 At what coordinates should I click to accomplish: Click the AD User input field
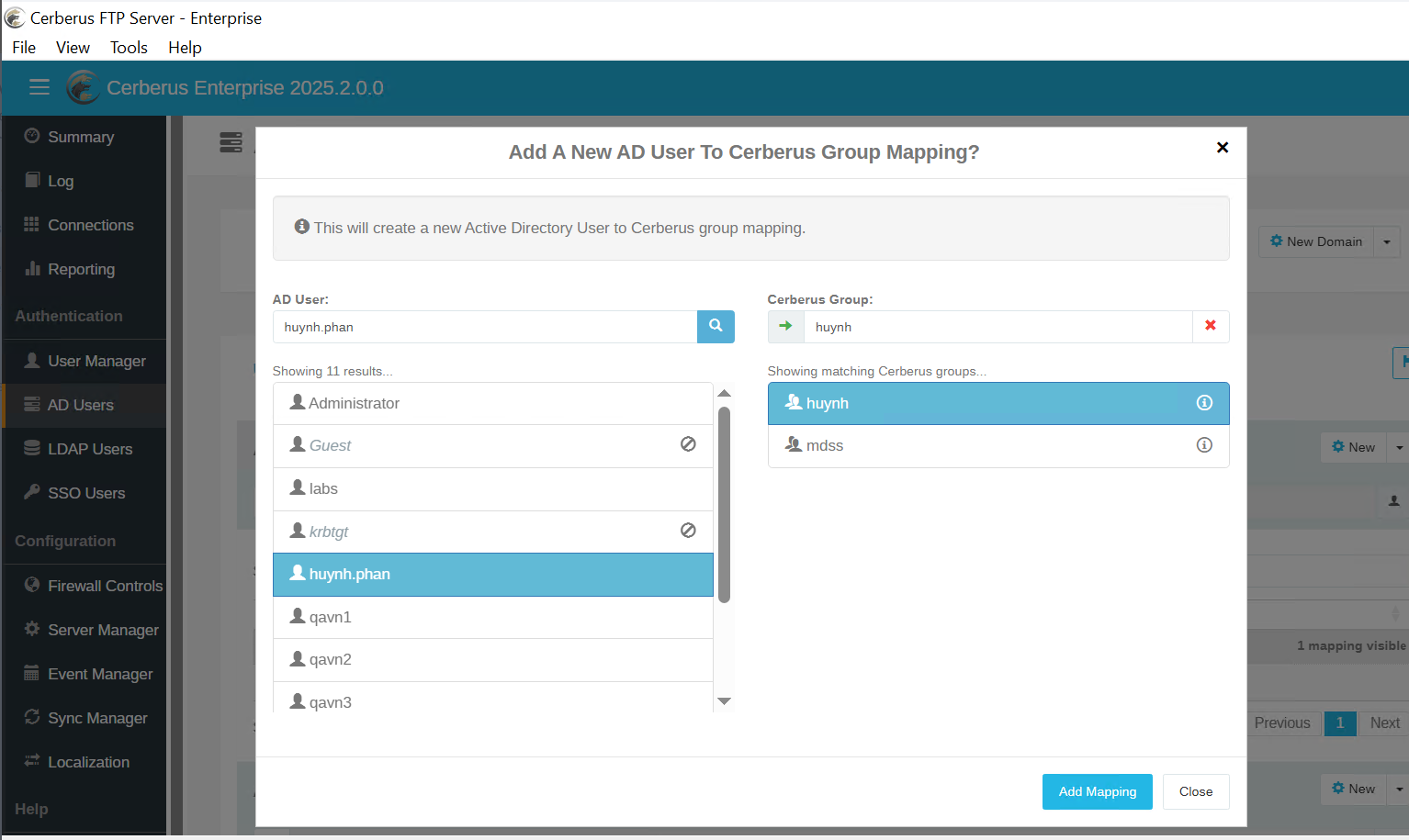[x=485, y=327]
